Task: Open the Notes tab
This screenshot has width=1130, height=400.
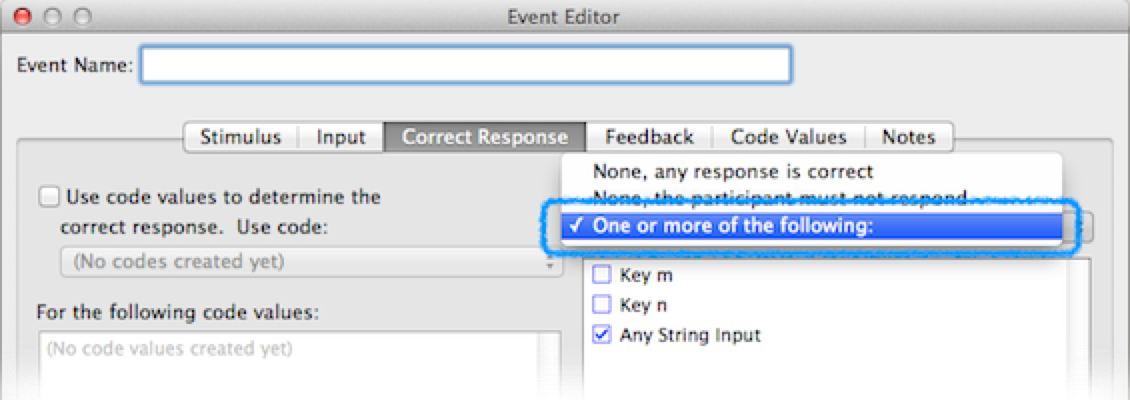Action: pos(908,138)
